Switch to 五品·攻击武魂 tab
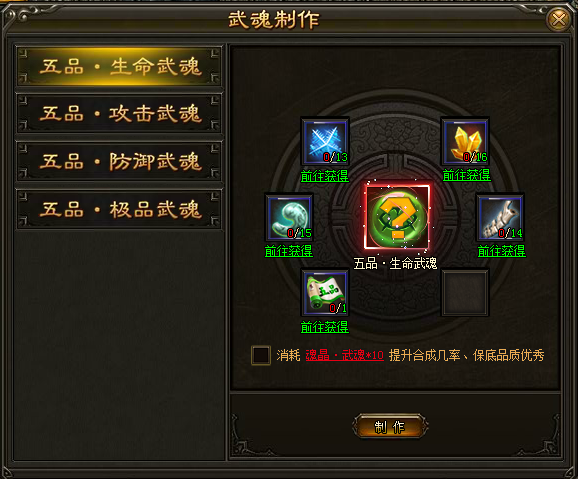This screenshot has height=479, width=578. tap(119, 114)
